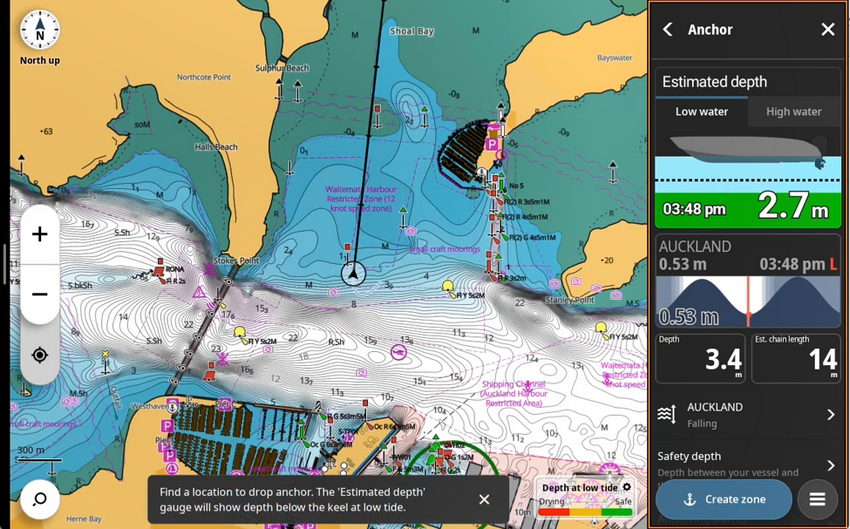Close the Anchor panel
Image resolution: width=850 pixels, height=529 pixels.
[827, 30]
